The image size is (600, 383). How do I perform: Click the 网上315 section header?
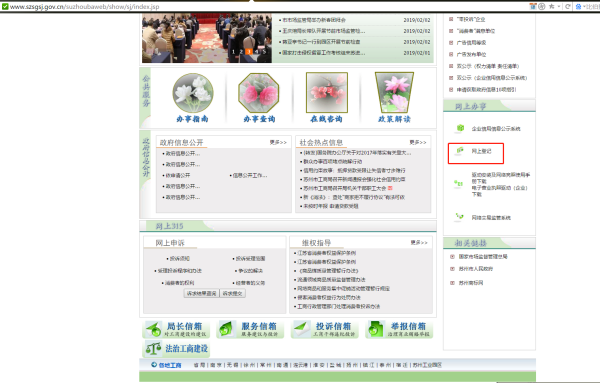pyautogui.click(x=170, y=226)
